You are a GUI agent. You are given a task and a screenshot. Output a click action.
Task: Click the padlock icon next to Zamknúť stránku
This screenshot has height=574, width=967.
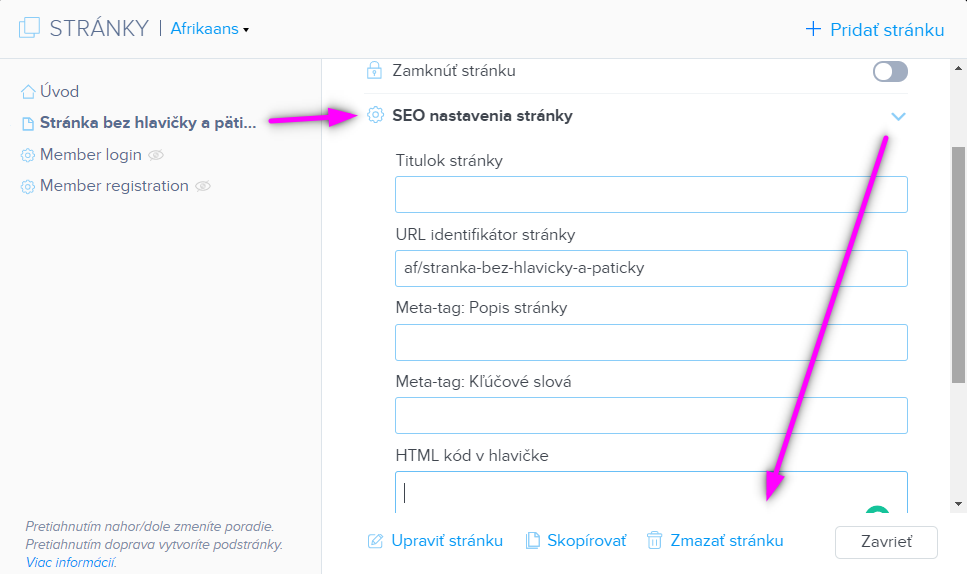[374, 70]
